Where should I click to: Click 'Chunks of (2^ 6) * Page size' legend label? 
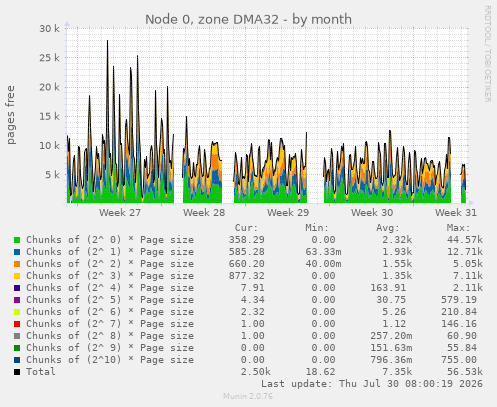coord(110,312)
